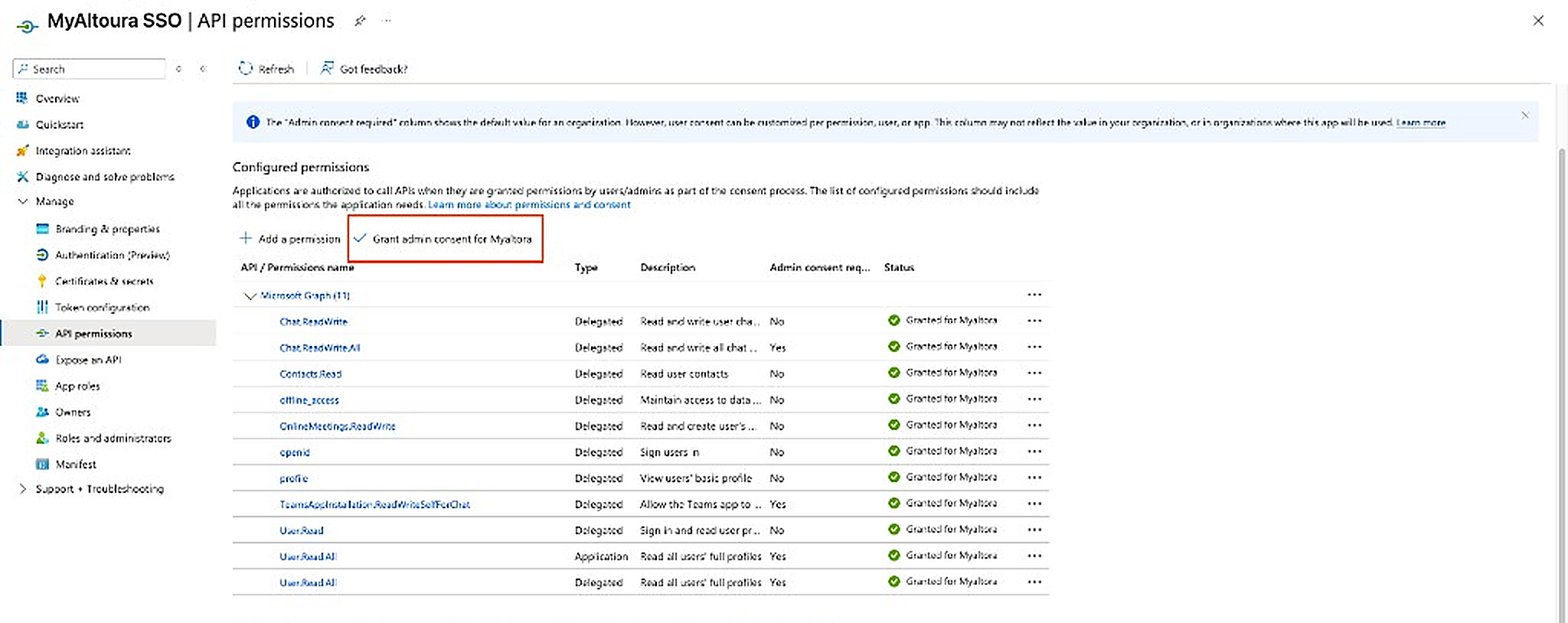Open Contacts.Read permission
Viewport: 1568px width, 623px height.
(x=311, y=373)
